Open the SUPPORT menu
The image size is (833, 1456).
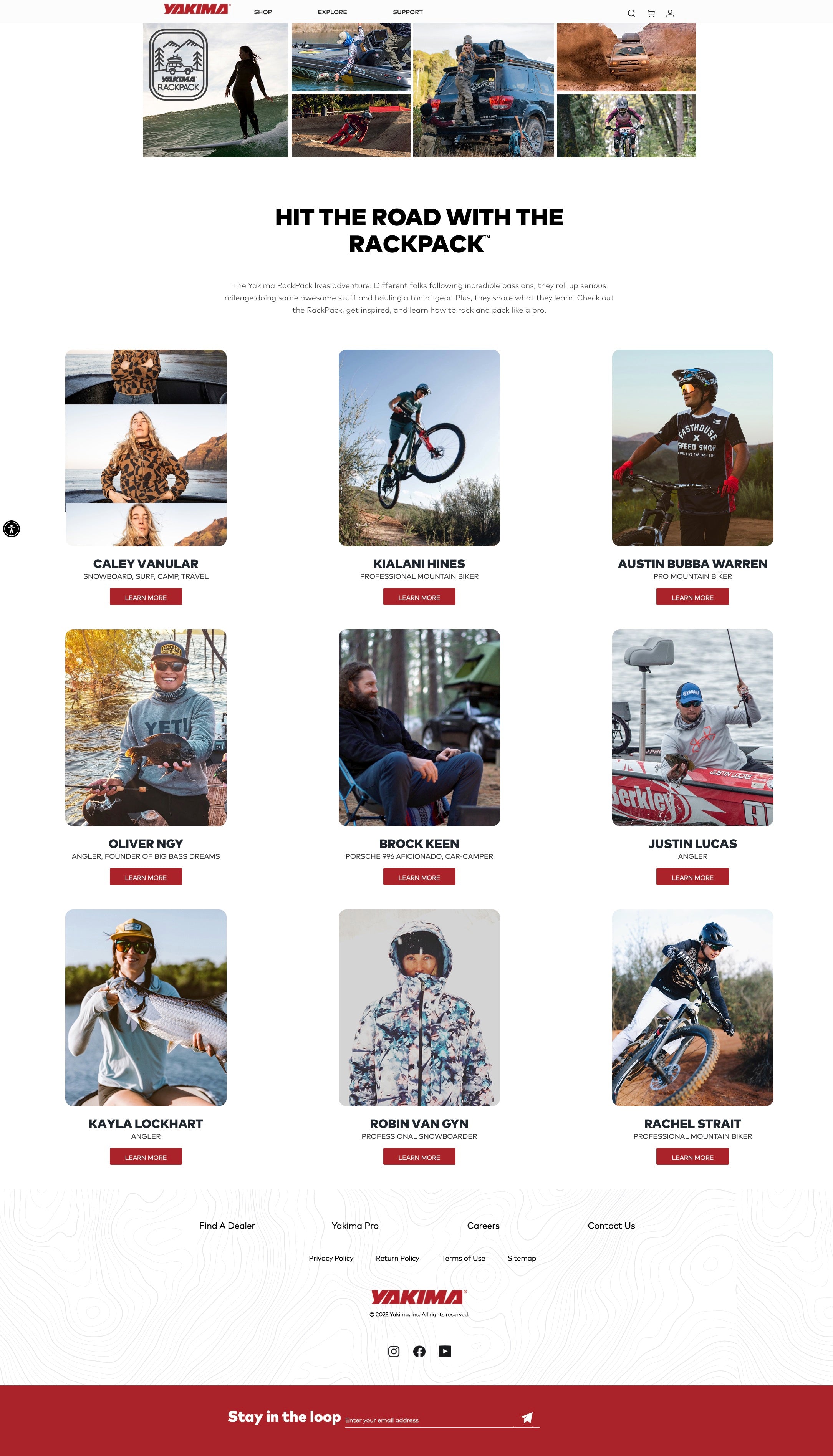408,12
